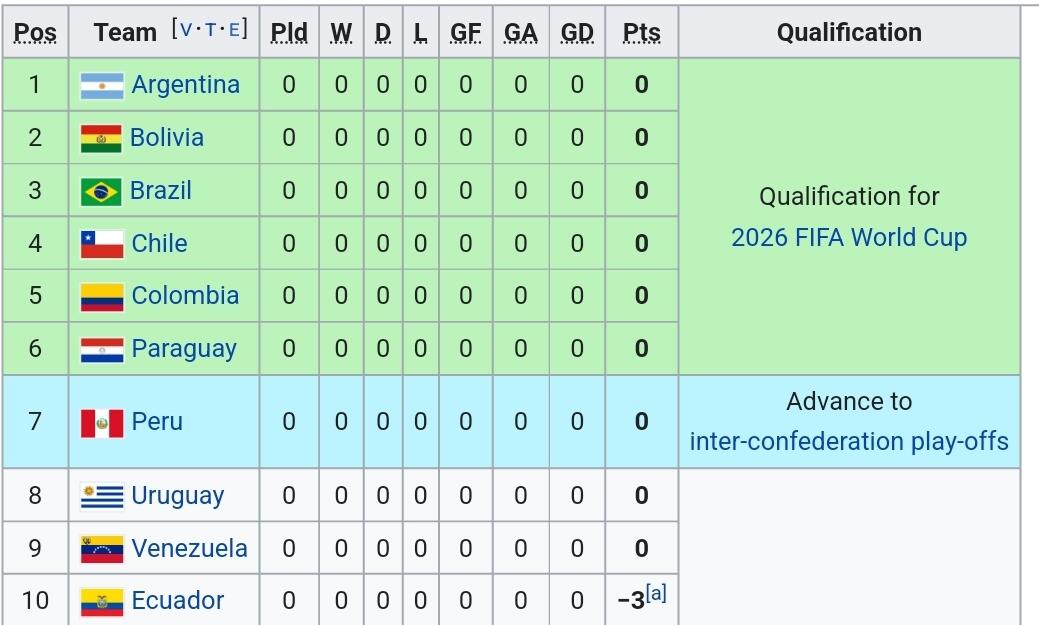Click the Ecuador flag icon
This screenshot has height=625, width=1039.
coord(102,602)
